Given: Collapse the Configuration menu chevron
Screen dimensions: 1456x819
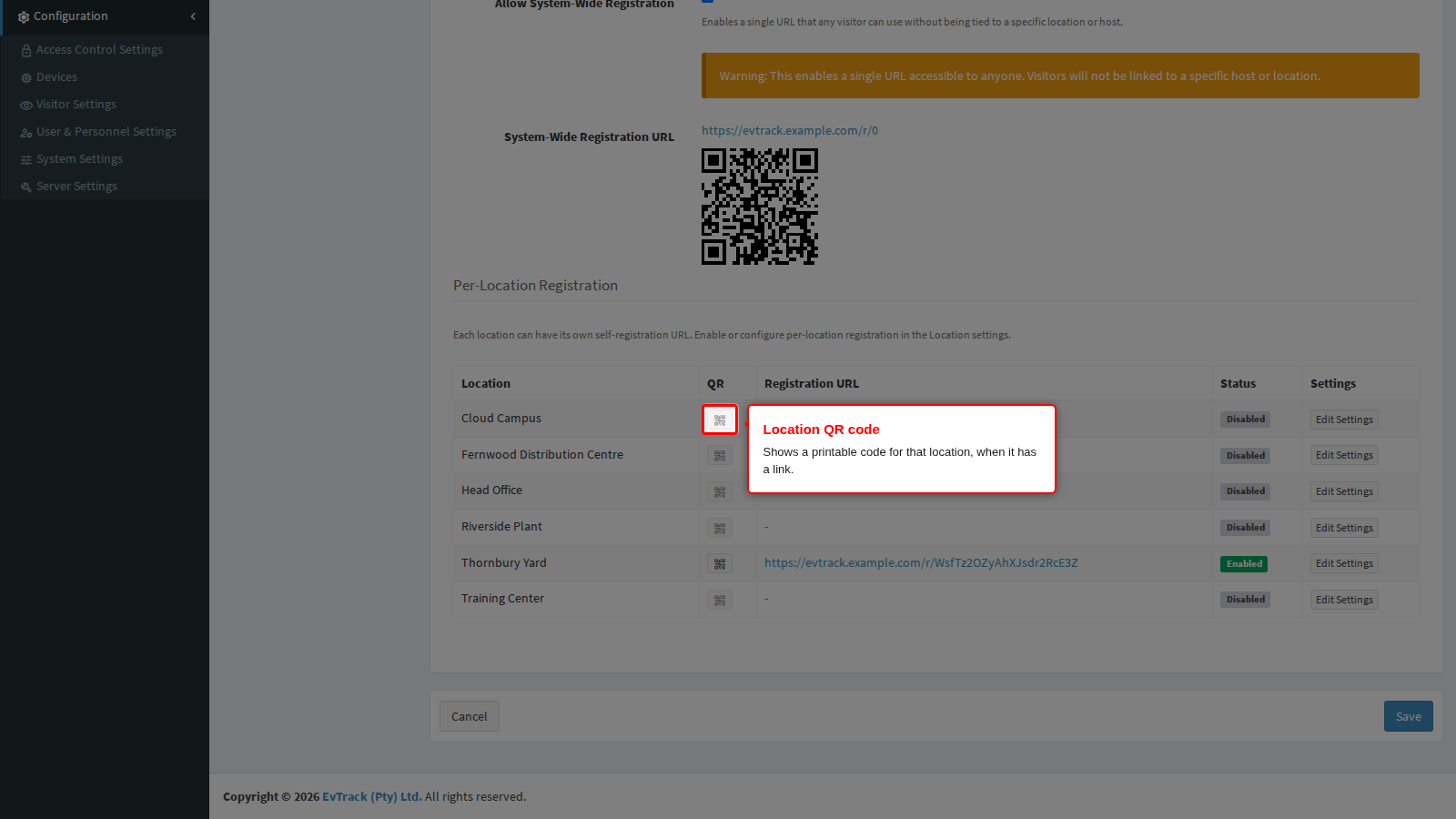Looking at the screenshot, I should click(x=193, y=16).
